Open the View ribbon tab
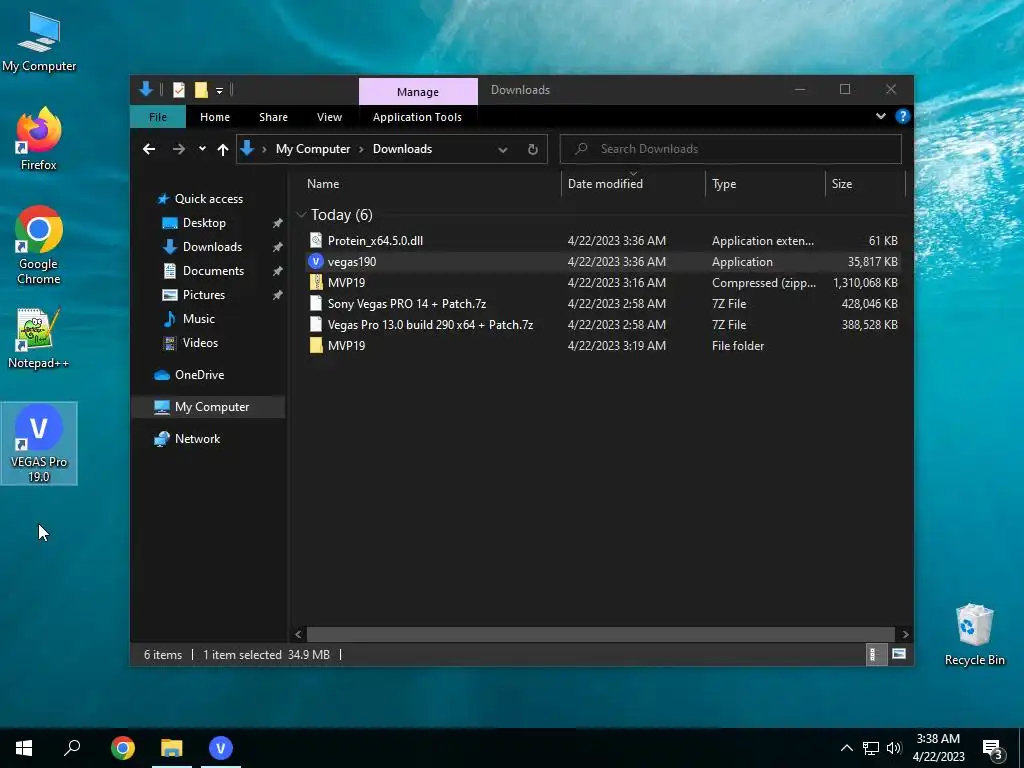 pos(329,117)
